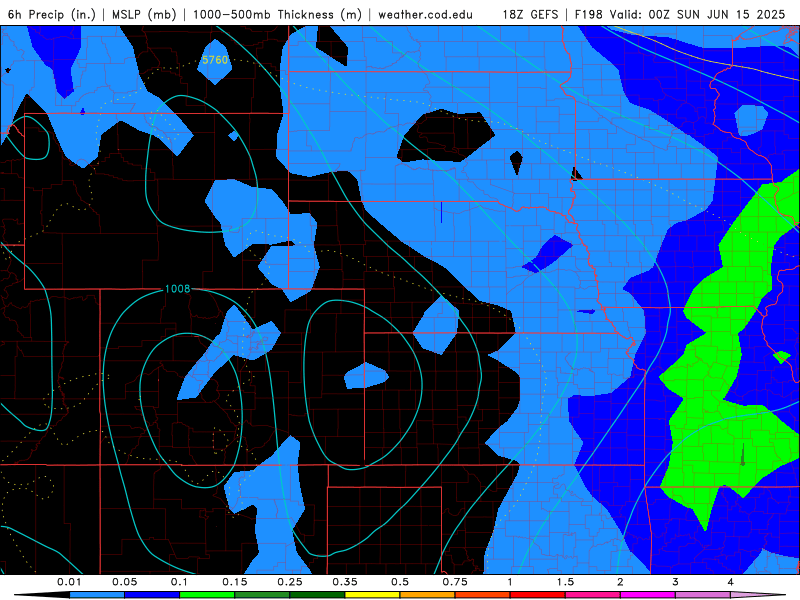Click the legend value 2
This screenshot has width=800, height=600.
[x=620, y=582]
